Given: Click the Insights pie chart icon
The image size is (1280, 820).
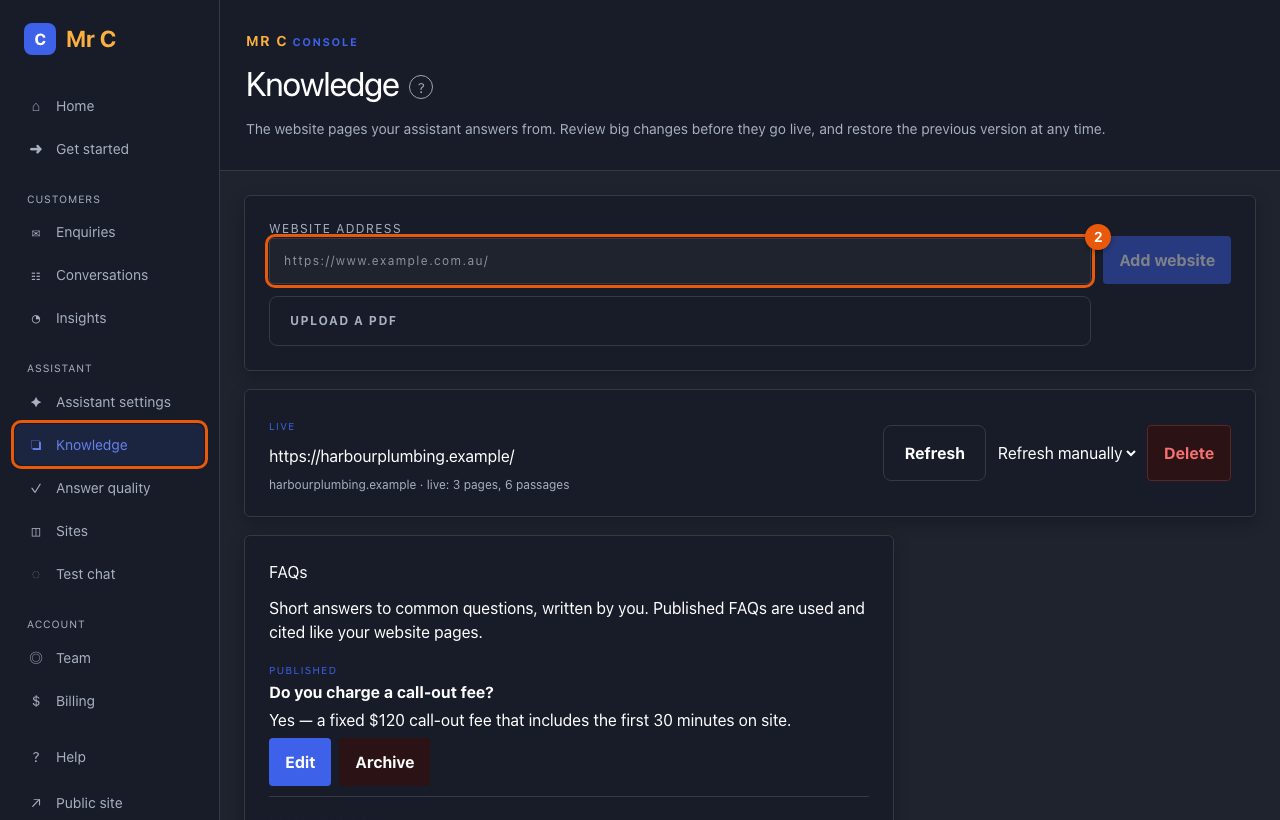Looking at the screenshot, I should tap(36, 318).
